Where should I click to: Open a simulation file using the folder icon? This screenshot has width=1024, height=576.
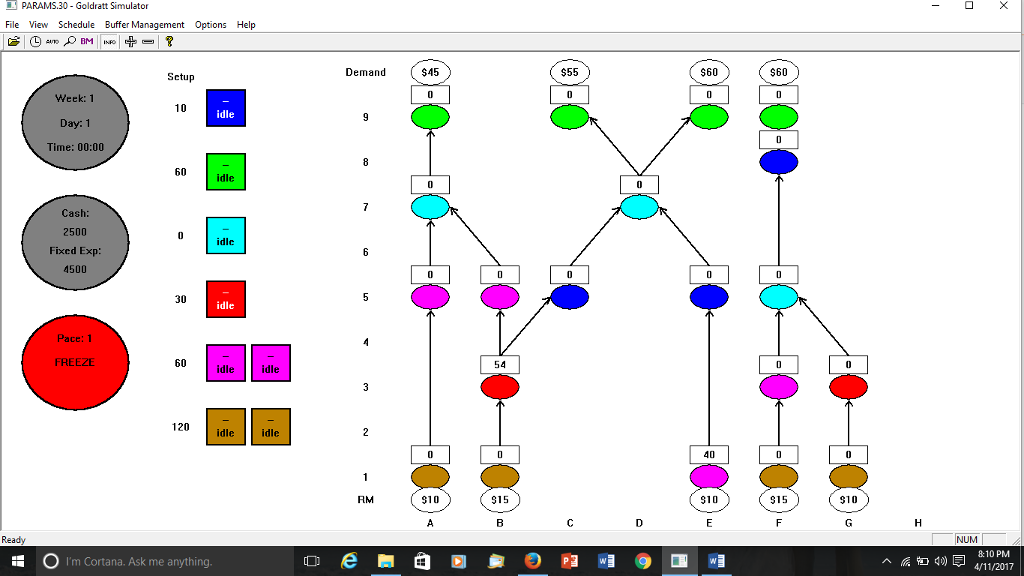(15, 41)
